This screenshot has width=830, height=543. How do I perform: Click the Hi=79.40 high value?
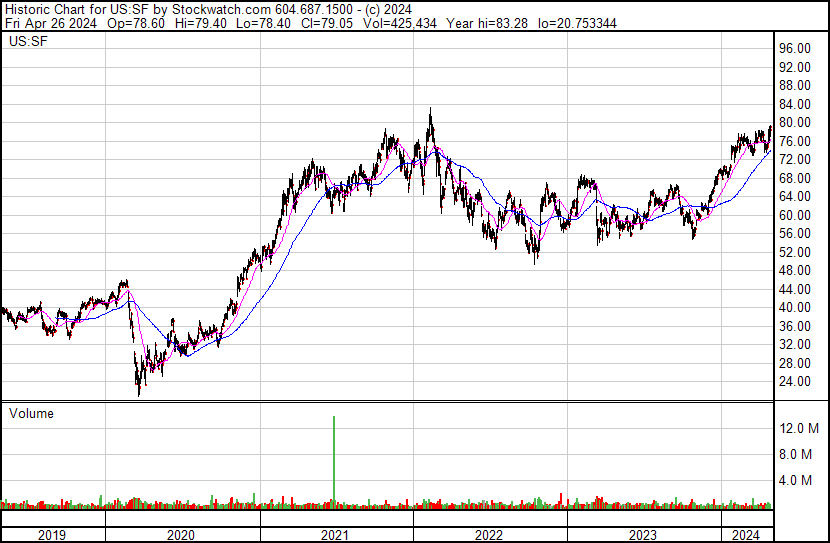point(201,23)
